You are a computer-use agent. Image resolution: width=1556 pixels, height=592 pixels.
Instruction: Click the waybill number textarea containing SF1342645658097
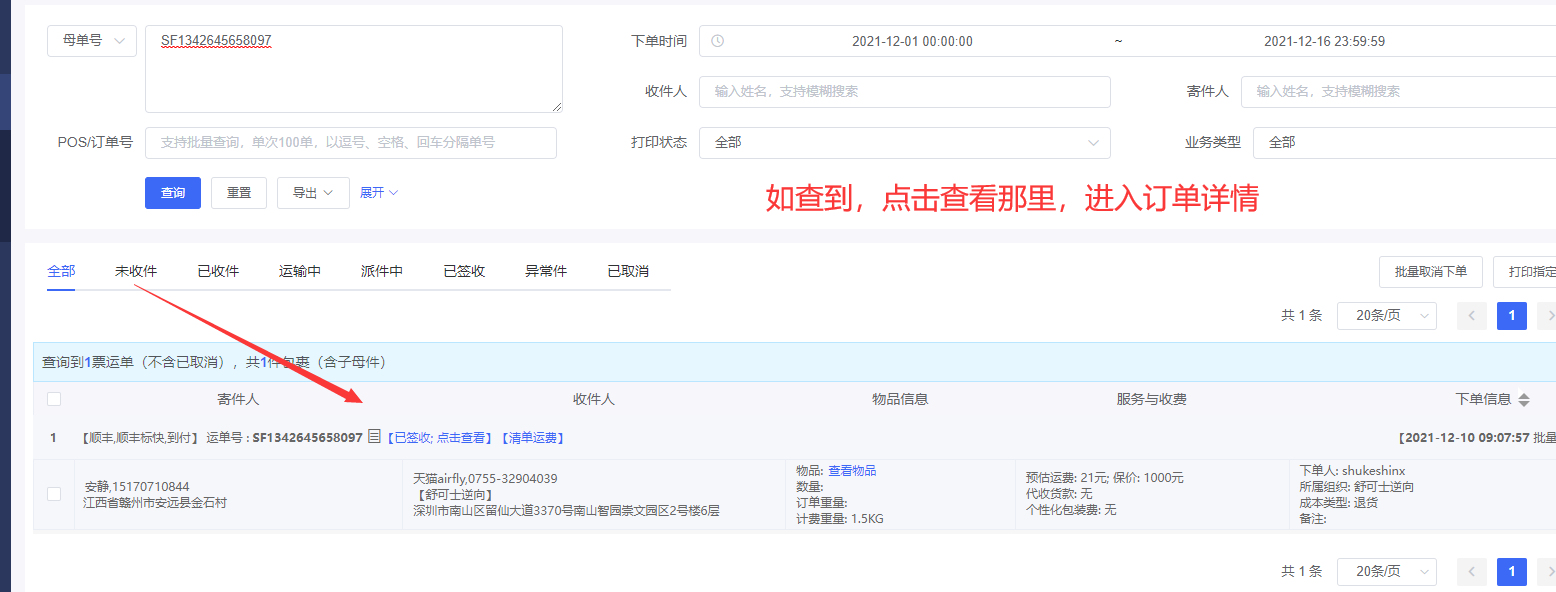354,69
